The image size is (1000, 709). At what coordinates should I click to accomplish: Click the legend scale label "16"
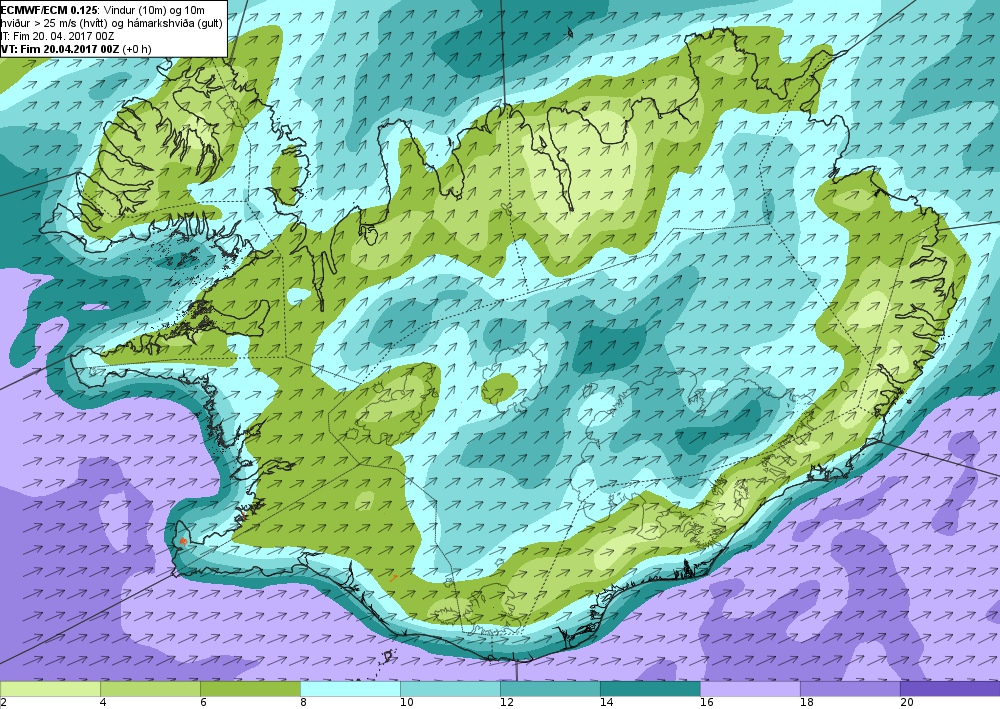point(707,703)
